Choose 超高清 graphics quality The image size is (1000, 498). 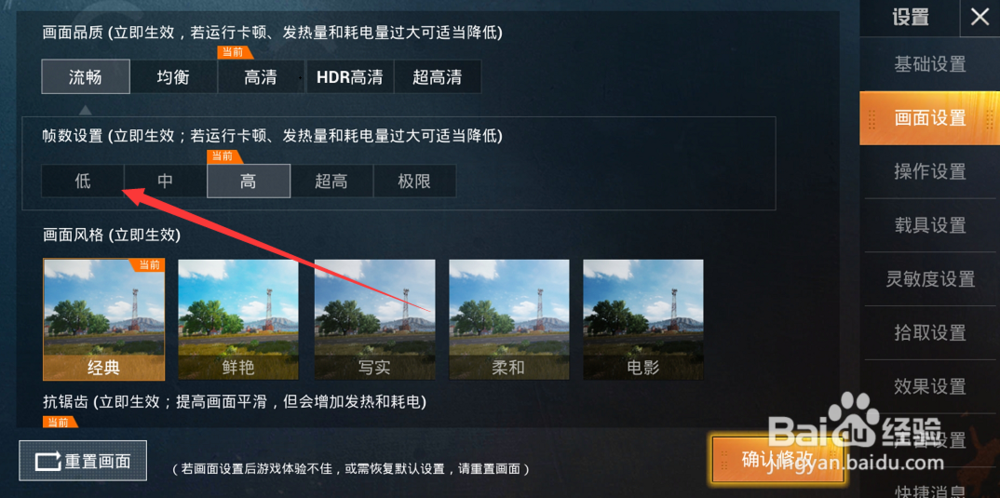[x=438, y=77]
